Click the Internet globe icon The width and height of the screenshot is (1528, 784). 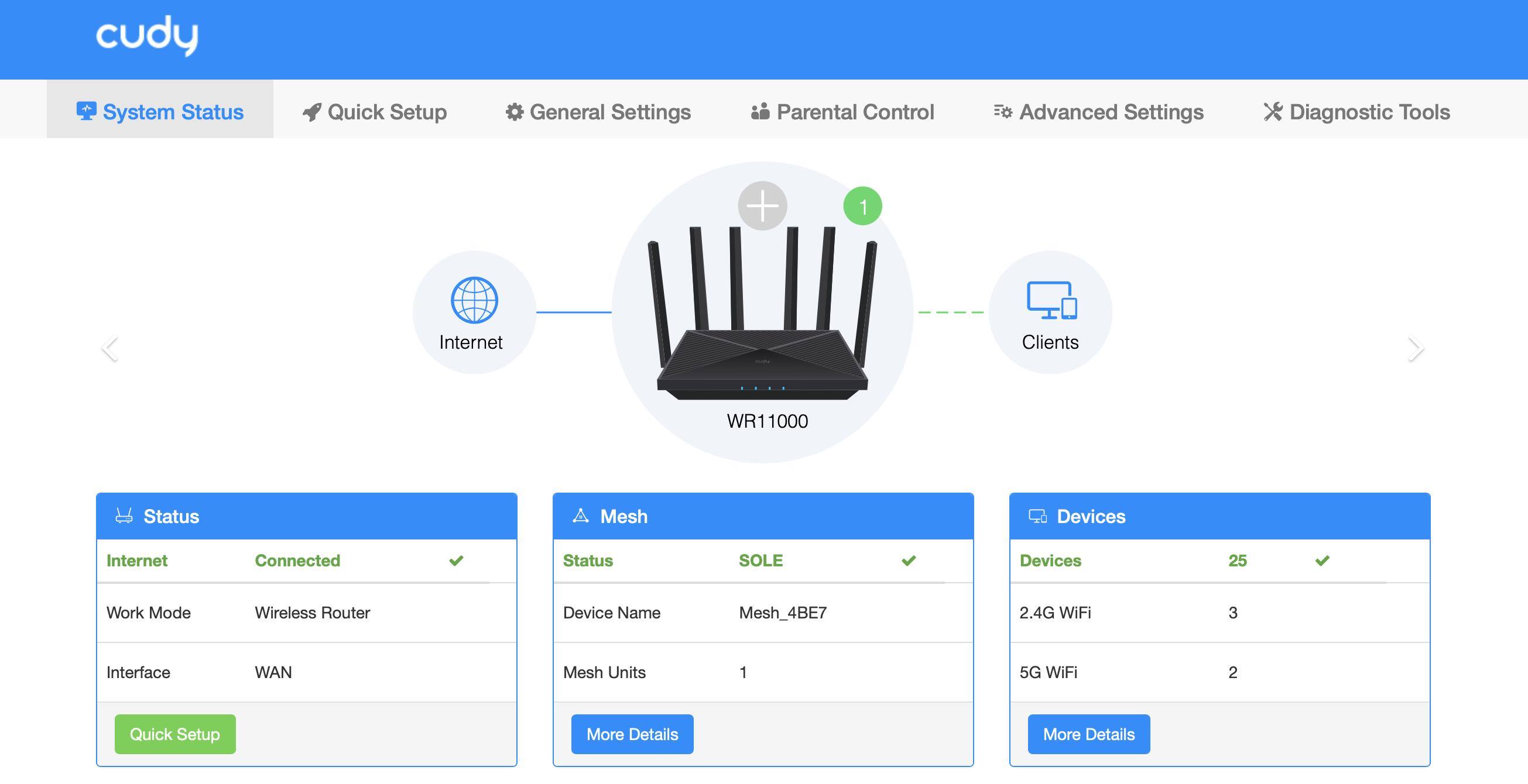[x=474, y=300]
